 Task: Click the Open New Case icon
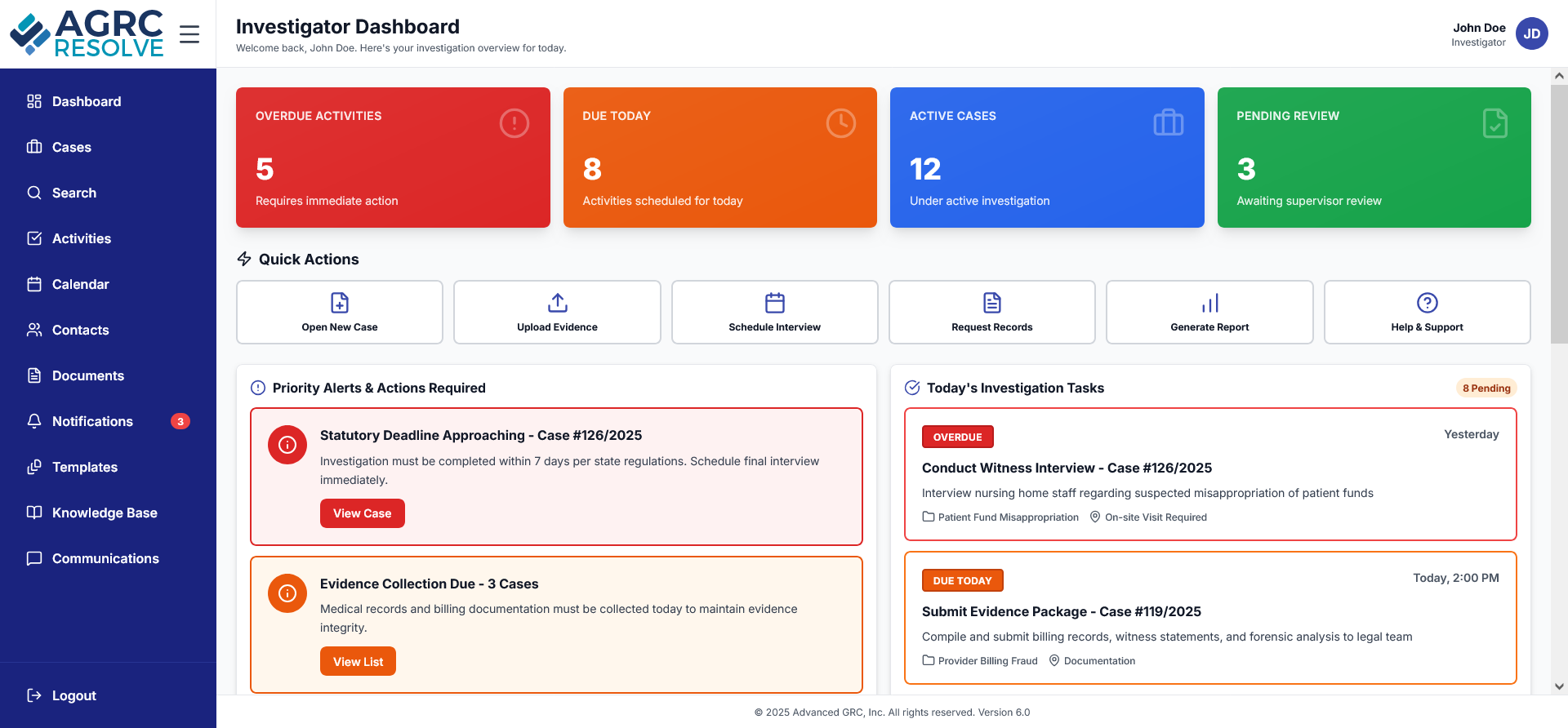[x=340, y=303]
